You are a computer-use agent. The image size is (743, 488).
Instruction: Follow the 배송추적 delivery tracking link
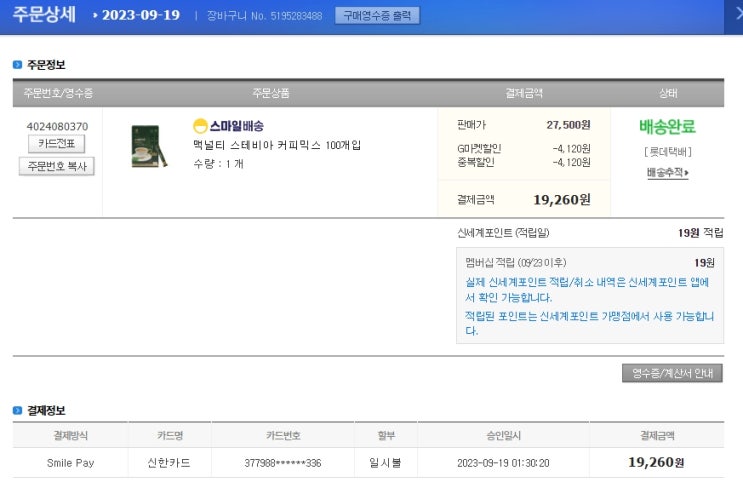pyautogui.click(x=667, y=172)
